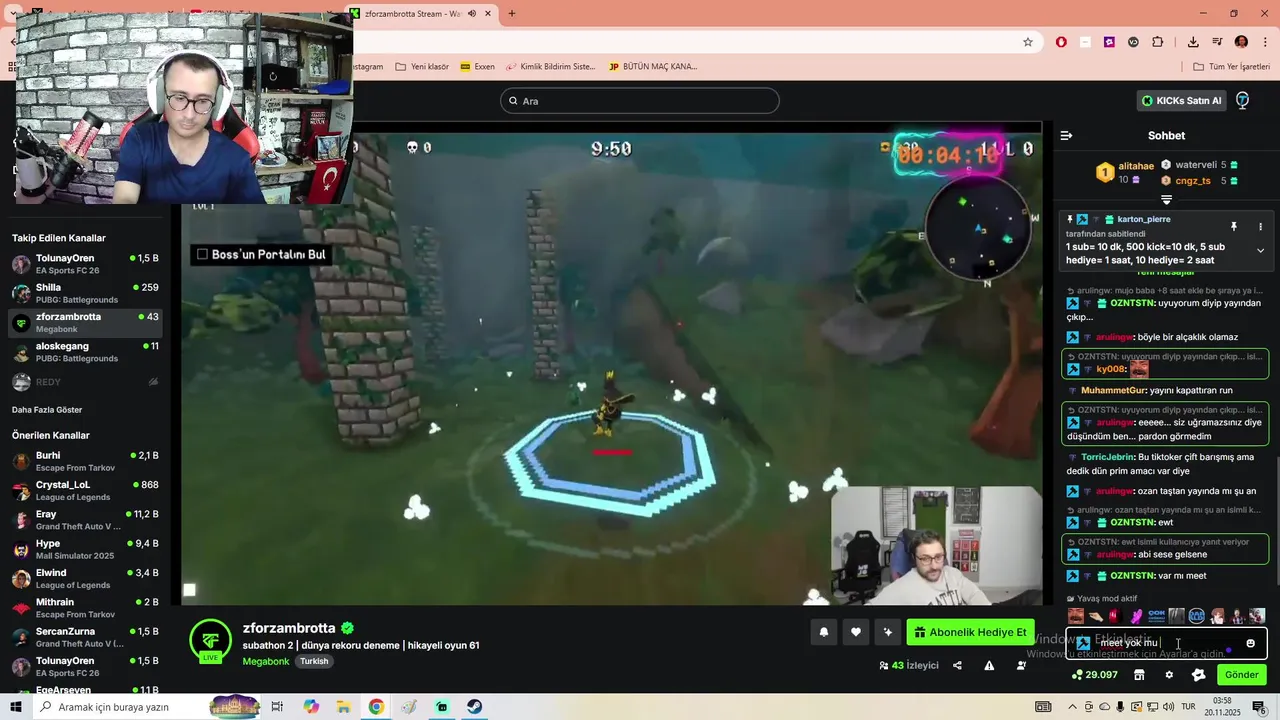Click the pin icon on the pinned message

click(x=1233, y=227)
